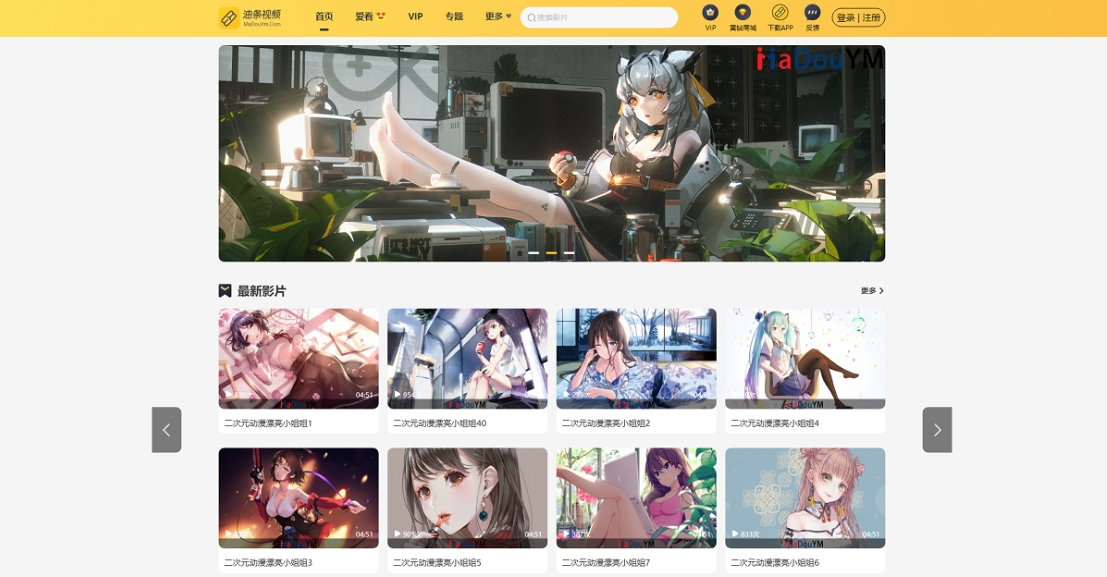The image size is (1107, 577).
Task: Click the 油条视频 site logo
Action: click(x=250, y=17)
